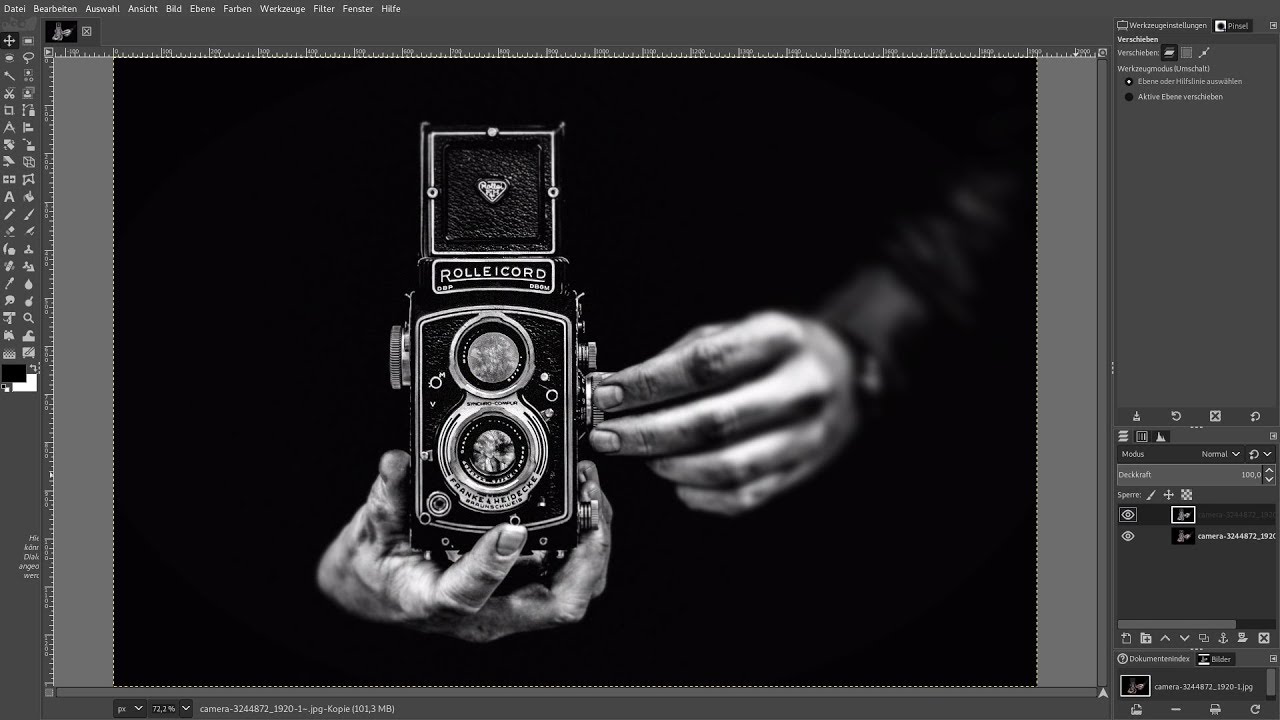The image size is (1280, 720).
Task: Select the Fuzzy Select magic wand tool
Action: click(x=9, y=75)
